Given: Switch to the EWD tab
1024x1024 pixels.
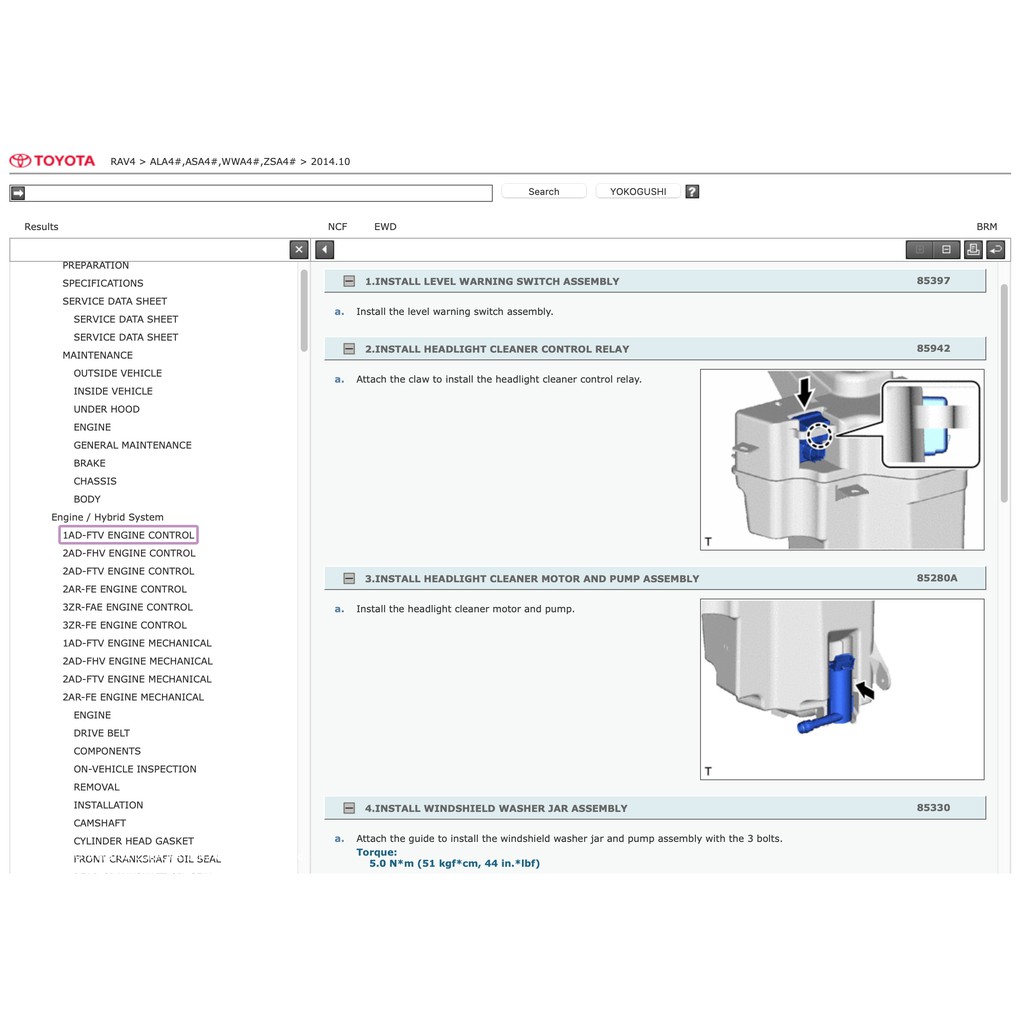Looking at the screenshot, I should pyautogui.click(x=385, y=227).
